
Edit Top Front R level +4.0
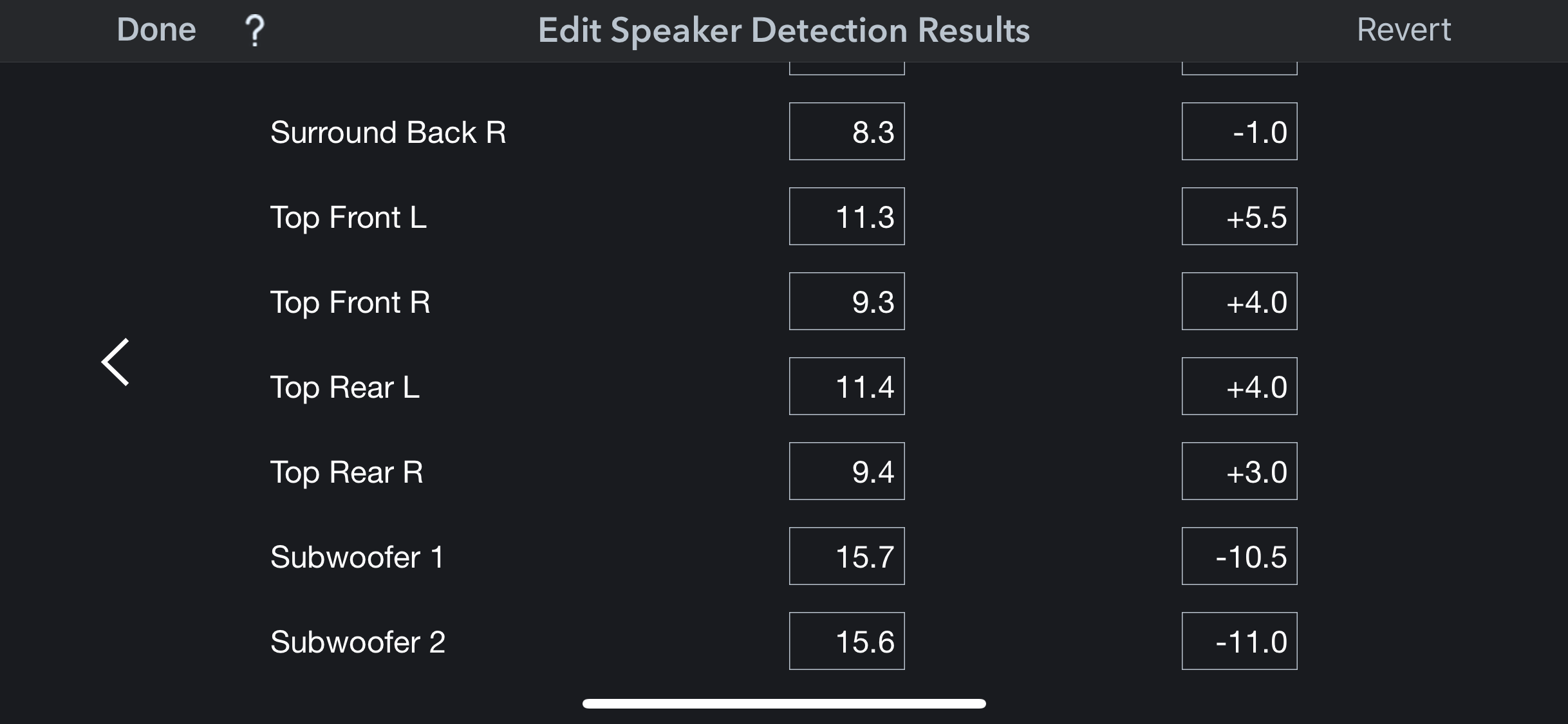(1240, 301)
